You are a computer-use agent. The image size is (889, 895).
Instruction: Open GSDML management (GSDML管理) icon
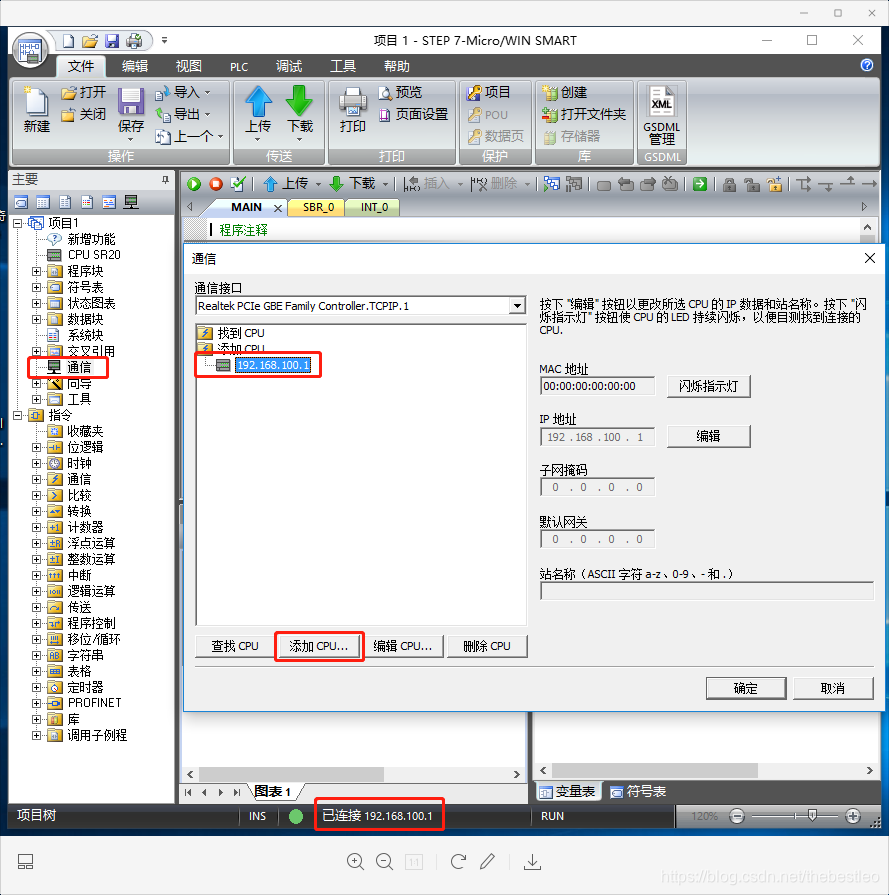662,101
